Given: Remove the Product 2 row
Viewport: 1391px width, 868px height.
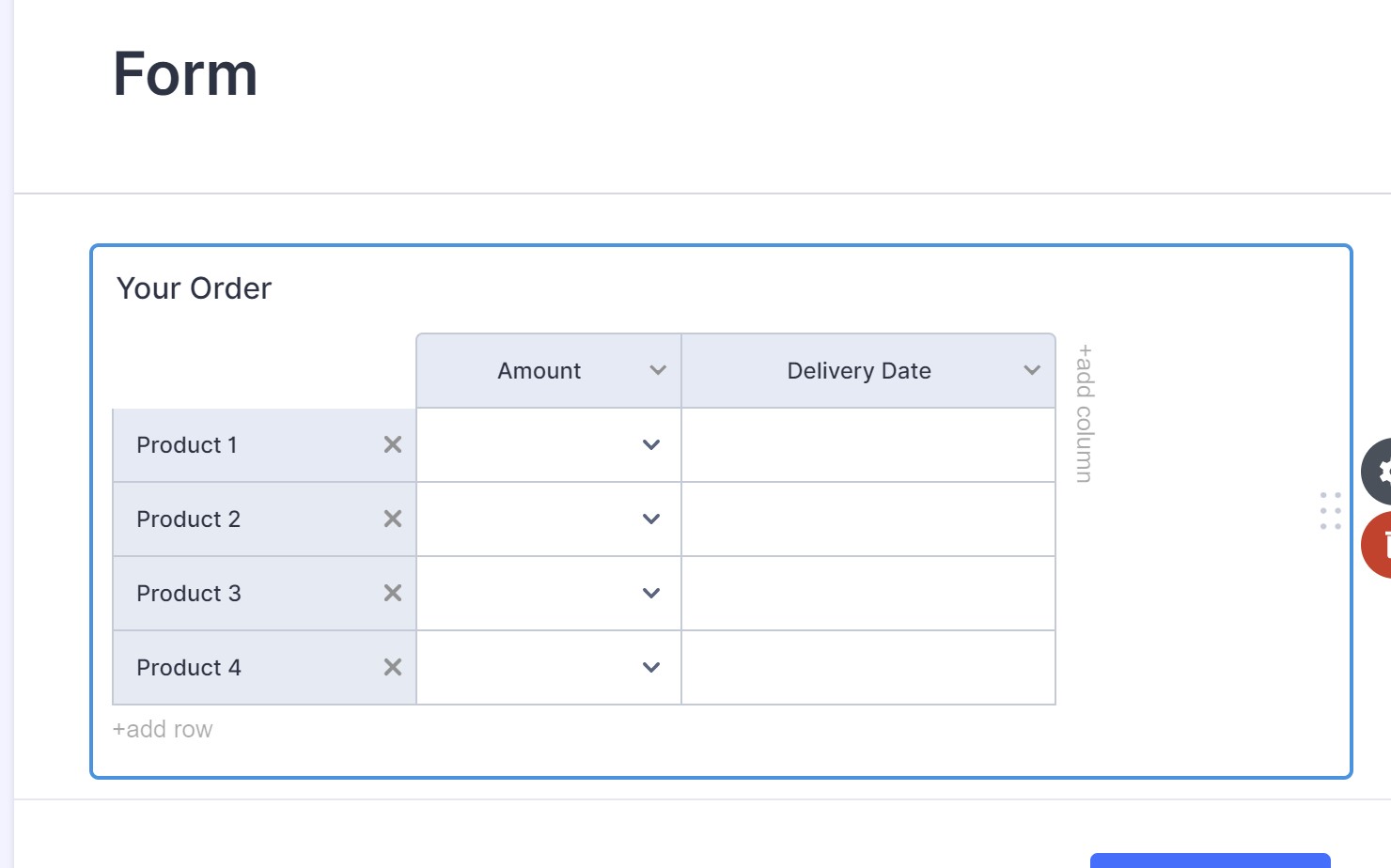Looking at the screenshot, I should point(393,519).
